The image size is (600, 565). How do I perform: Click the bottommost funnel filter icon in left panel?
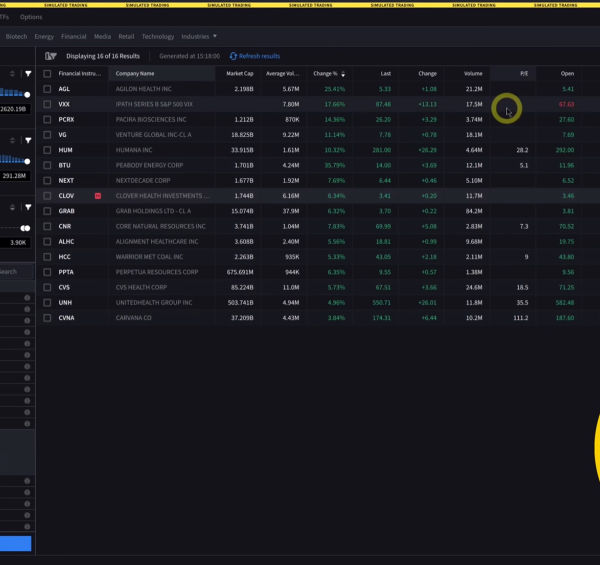pyautogui.click(x=28, y=208)
